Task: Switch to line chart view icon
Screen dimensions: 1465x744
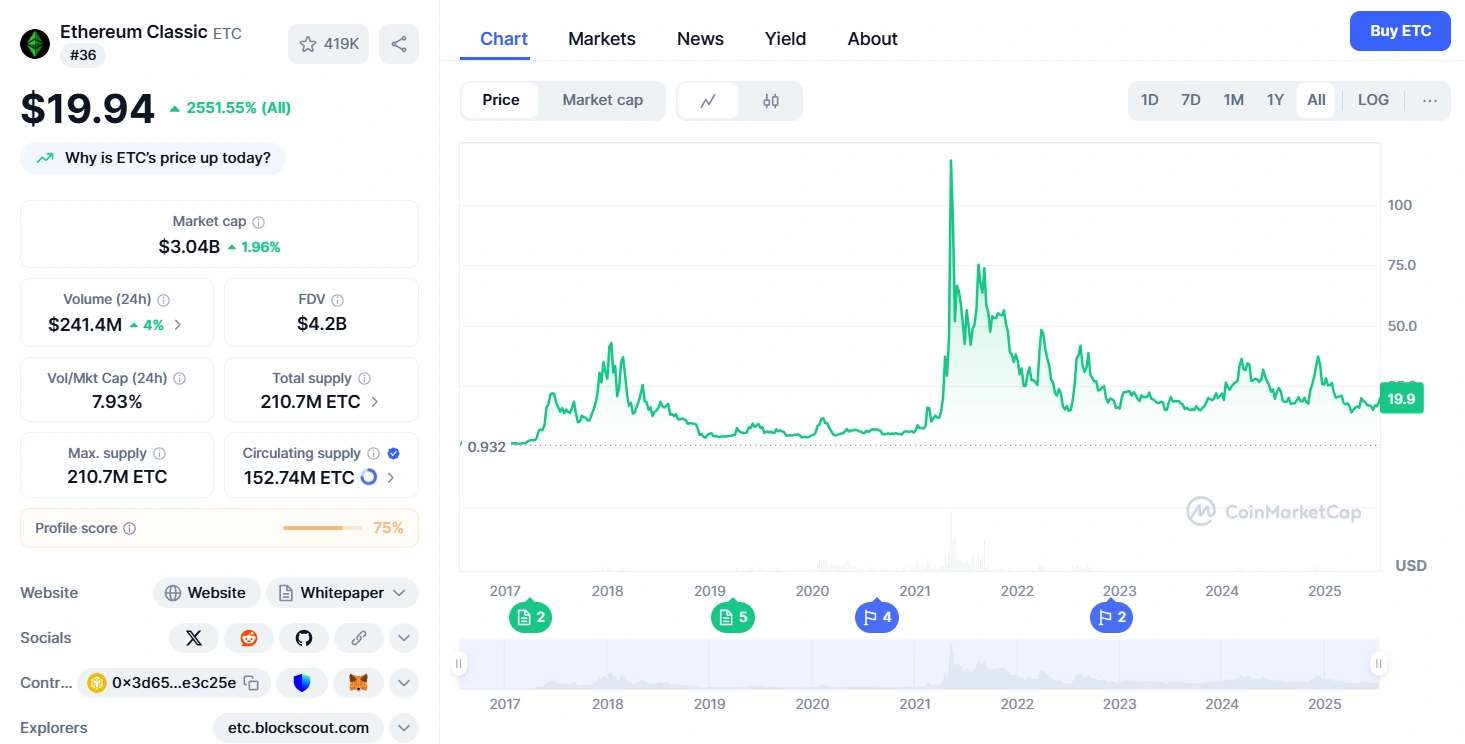Action: 708,100
